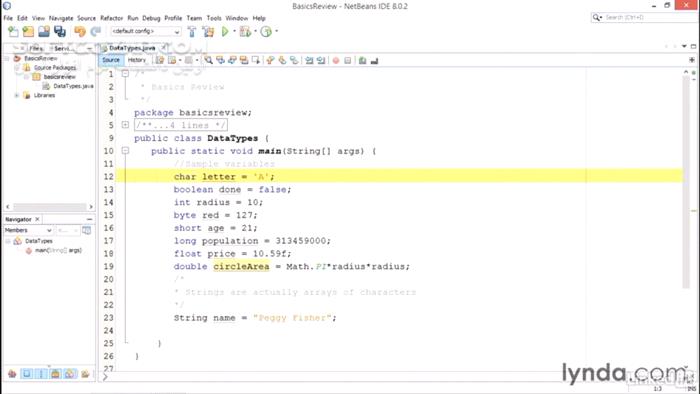Open the Window menu
Screen dimensions: 700x394
click(x=237, y=18)
